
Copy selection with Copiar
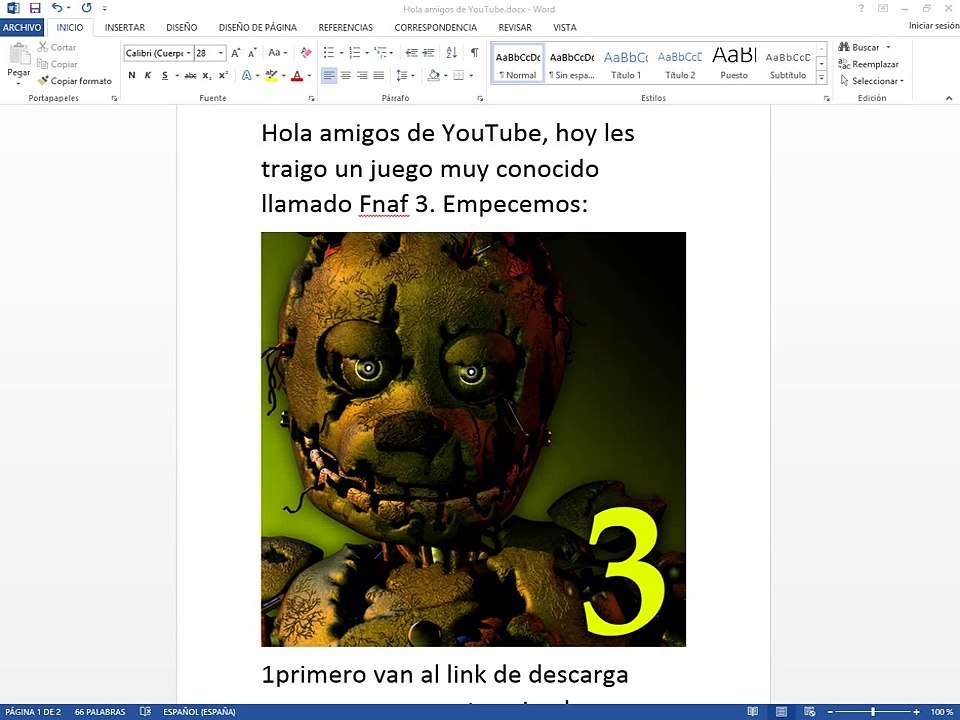[57, 64]
